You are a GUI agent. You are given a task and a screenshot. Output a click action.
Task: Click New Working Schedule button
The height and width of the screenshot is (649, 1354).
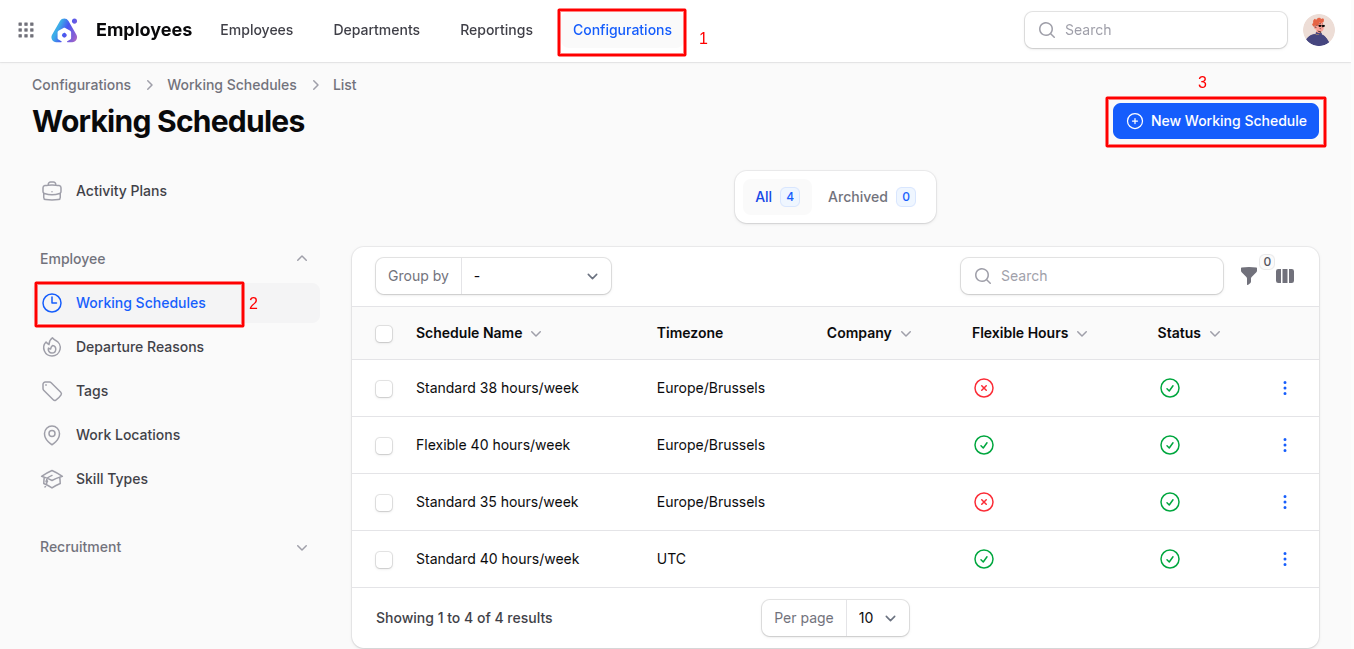1215,121
